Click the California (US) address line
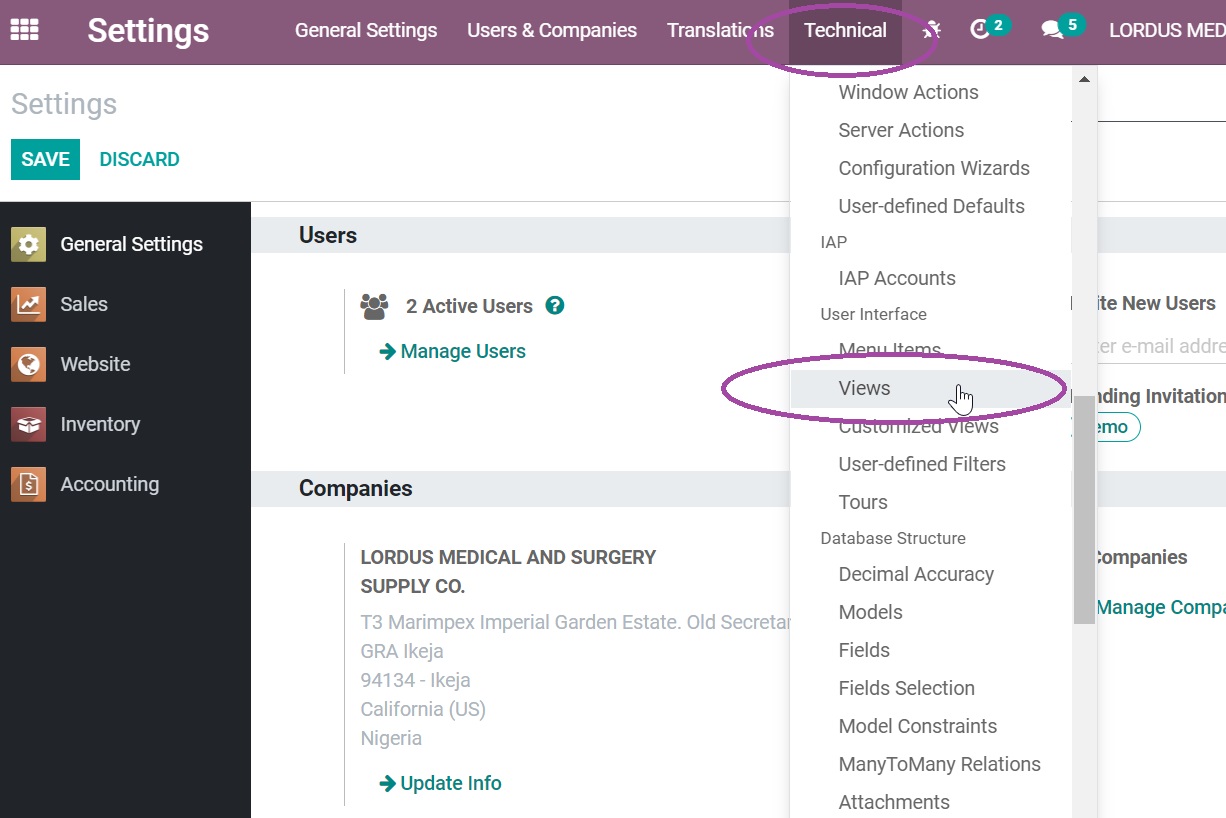Viewport: 1226px width, 818px height. [423, 709]
